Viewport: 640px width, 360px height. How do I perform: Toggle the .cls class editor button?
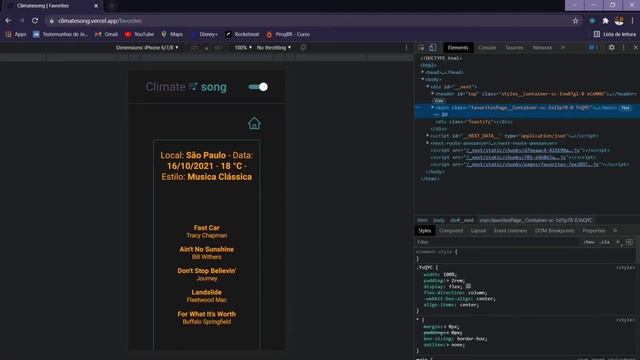point(604,242)
